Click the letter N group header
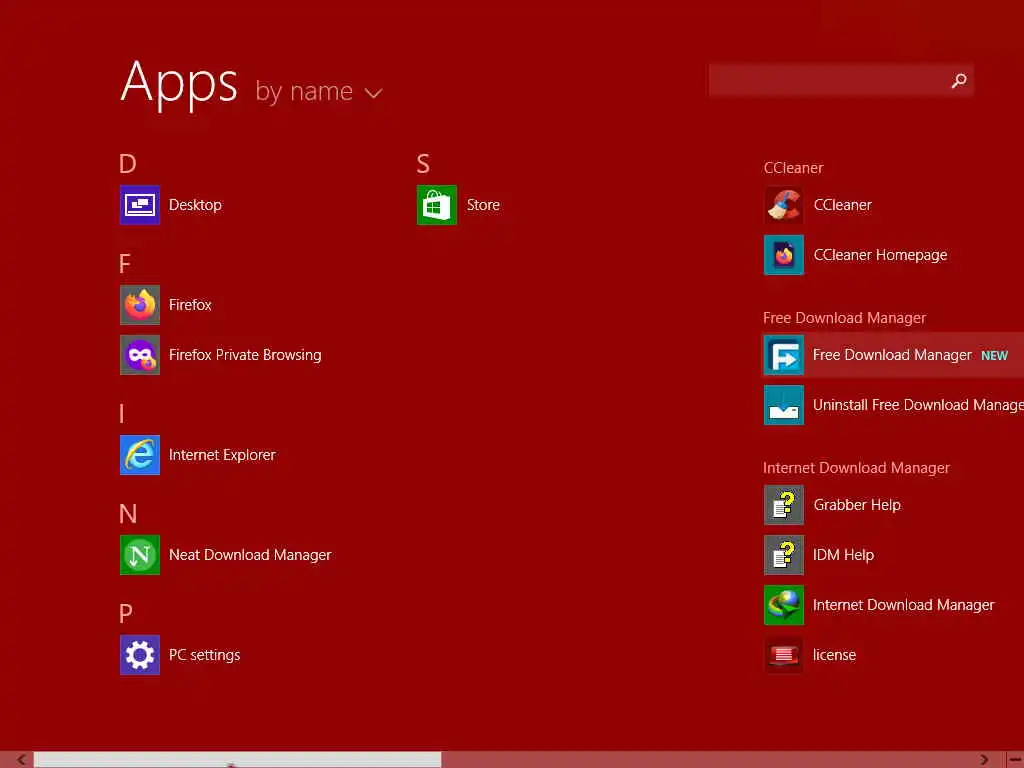This screenshot has height=768, width=1024. [x=128, y=514]
